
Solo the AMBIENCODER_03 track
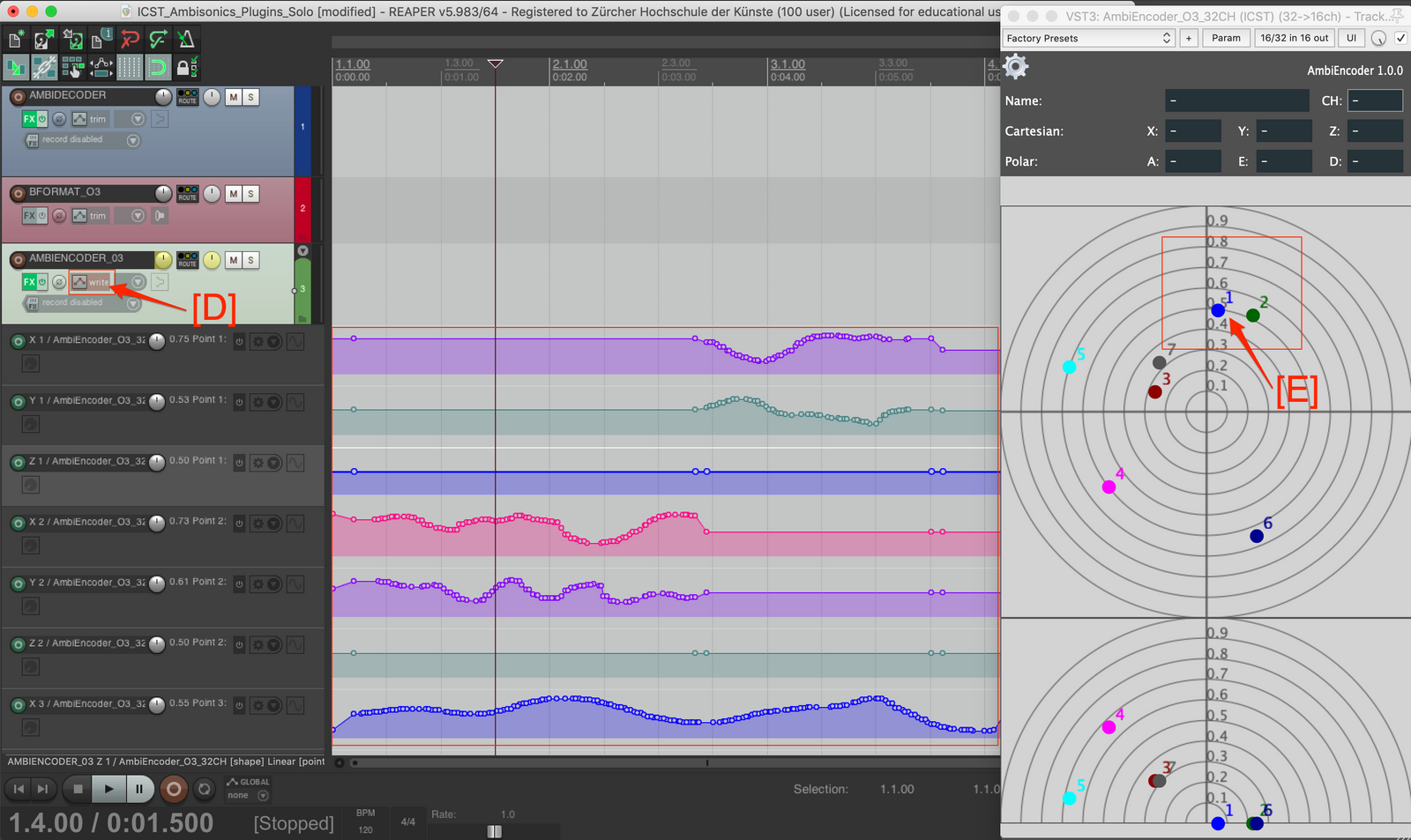point(251,260)
